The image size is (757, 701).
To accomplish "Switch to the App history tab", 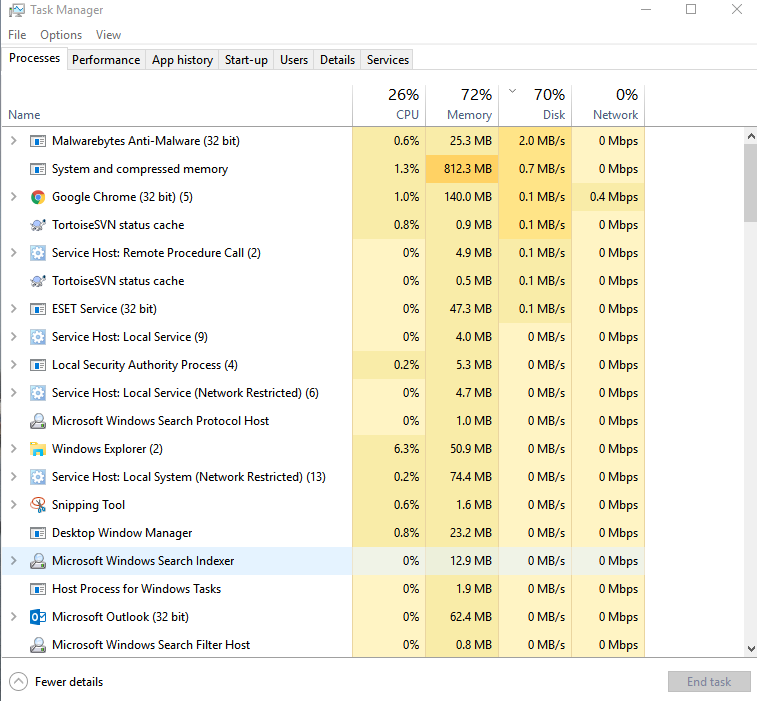I will pos(182,60).
